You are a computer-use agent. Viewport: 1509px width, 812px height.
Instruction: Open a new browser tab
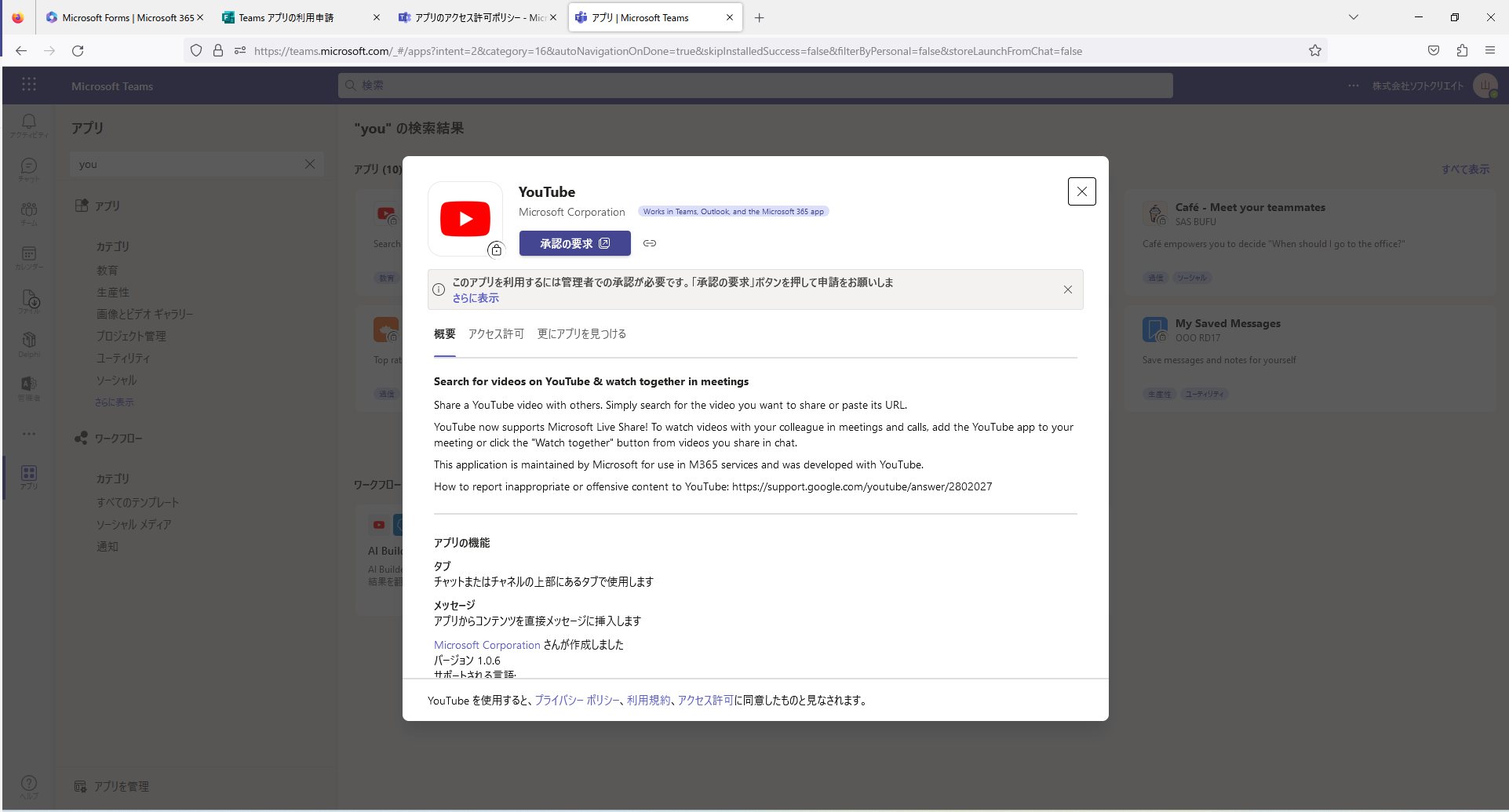759,17
